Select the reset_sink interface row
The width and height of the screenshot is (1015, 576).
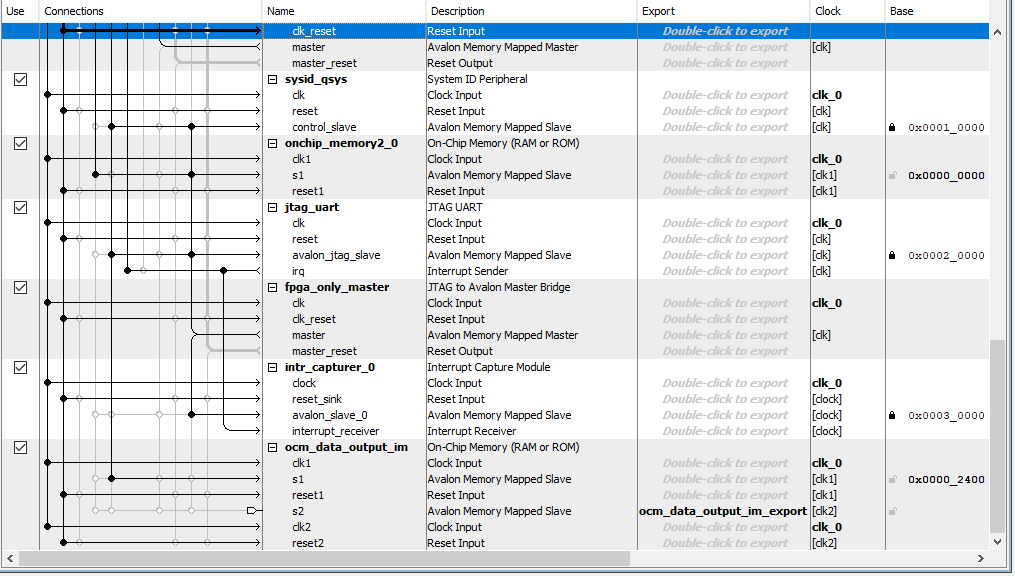point(317,399)
